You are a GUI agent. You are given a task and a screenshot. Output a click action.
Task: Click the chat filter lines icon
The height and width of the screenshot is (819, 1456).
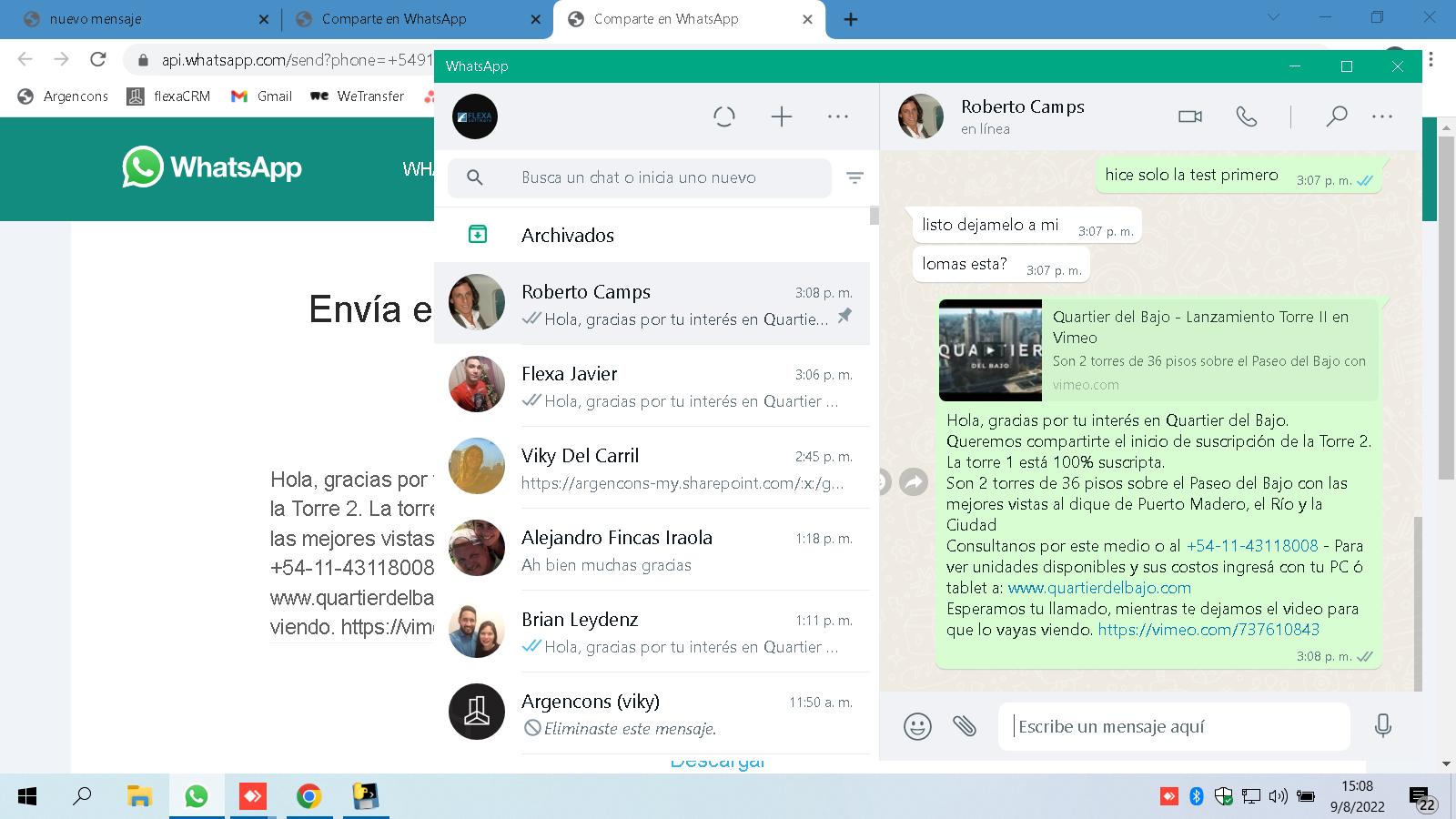(x=854, y=177)
